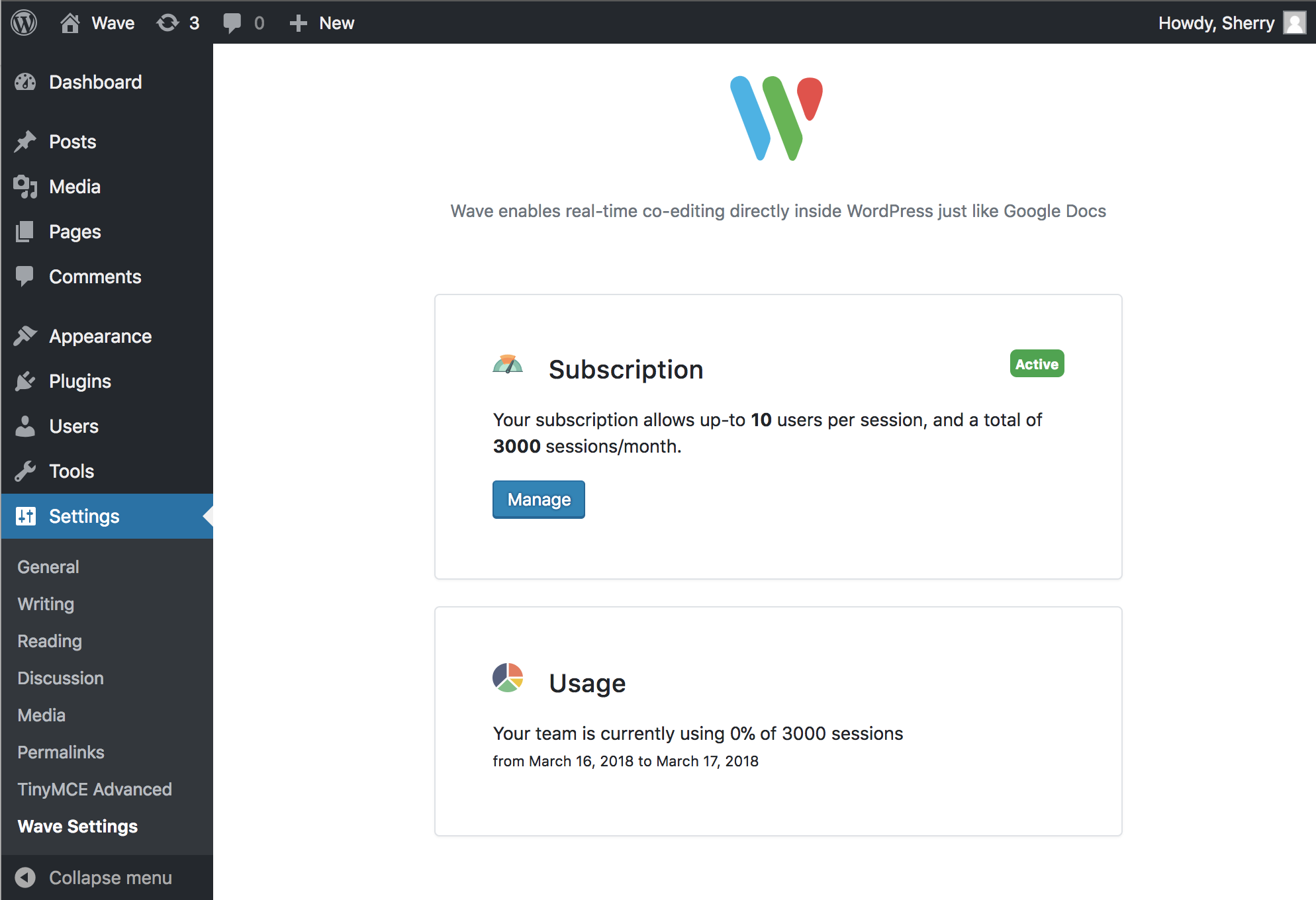Screen dimensions: 1316x900
Task: Click the Media library icon in sidebar
Action: pyautogui.click(x=25, y=187)
